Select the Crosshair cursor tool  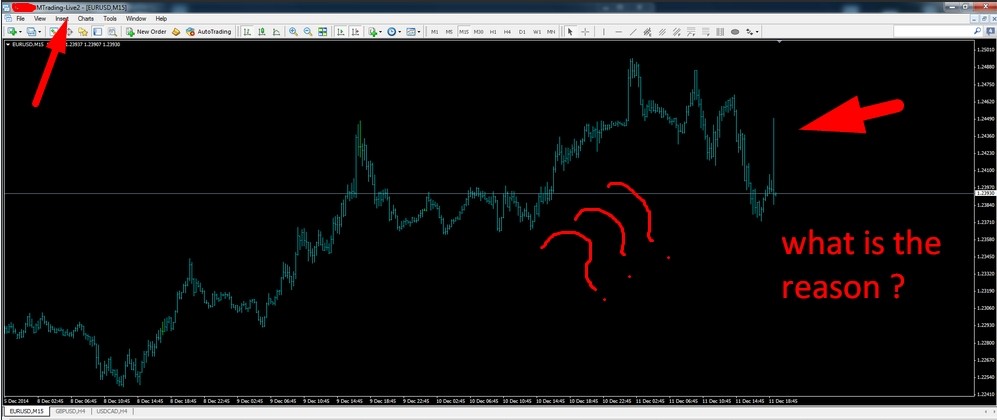(x=585, y=31)
